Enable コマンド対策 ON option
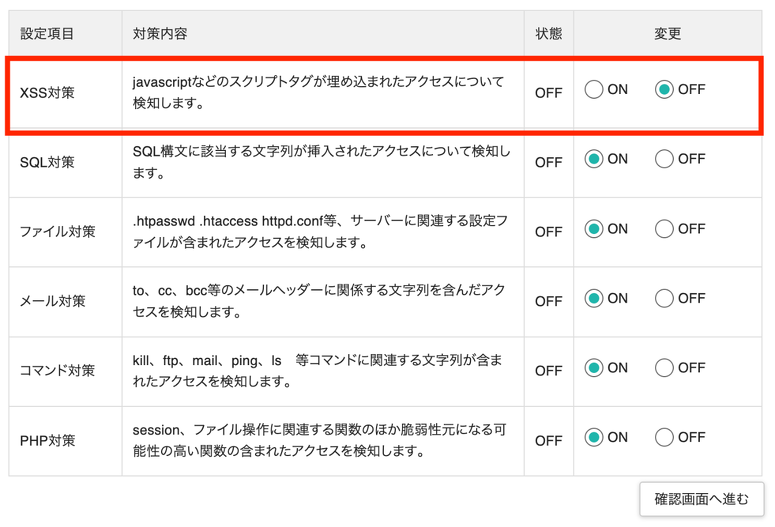The image size is (775, 527). [x=594, y=368]
